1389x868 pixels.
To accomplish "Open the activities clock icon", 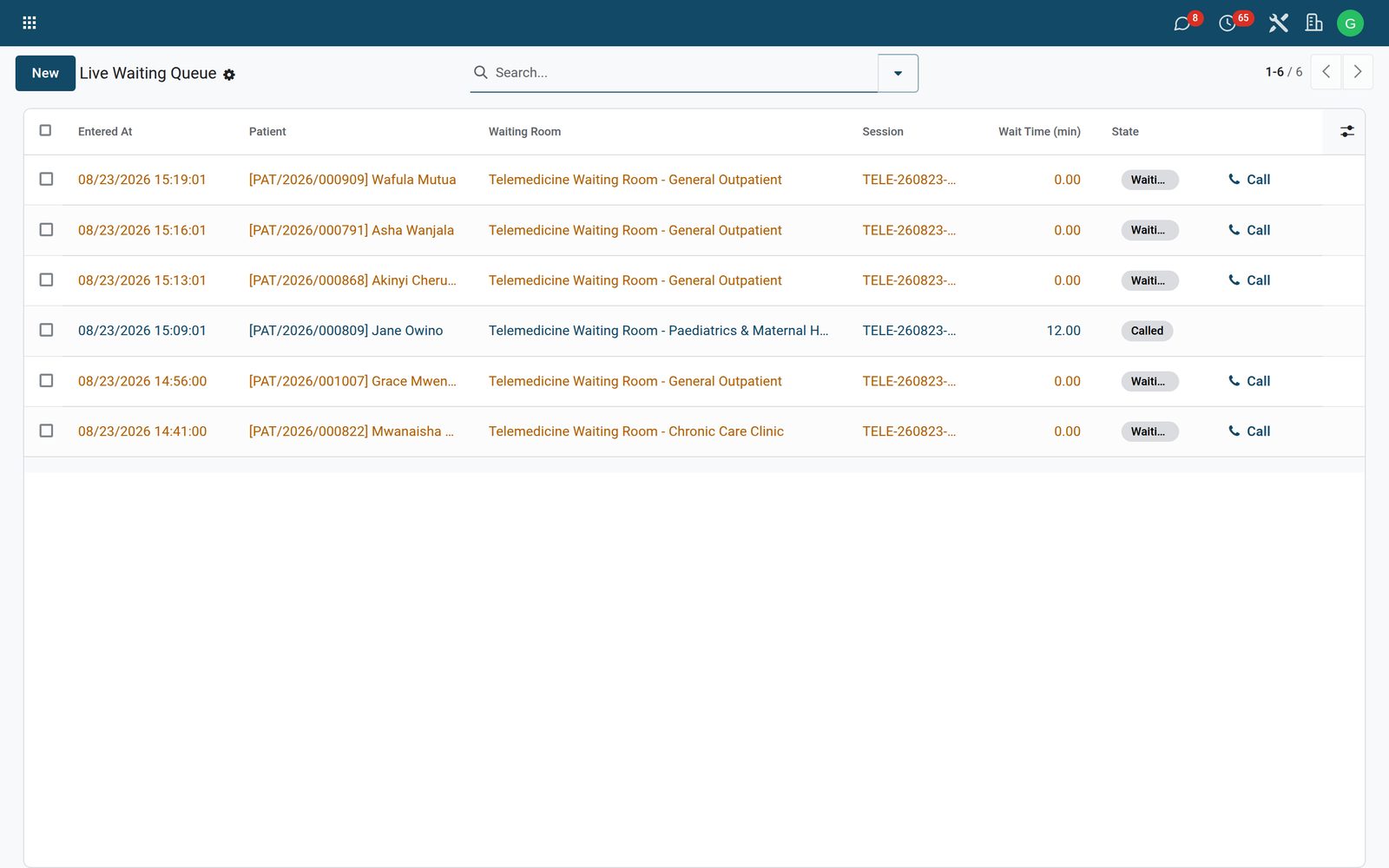I will 1227,23.
